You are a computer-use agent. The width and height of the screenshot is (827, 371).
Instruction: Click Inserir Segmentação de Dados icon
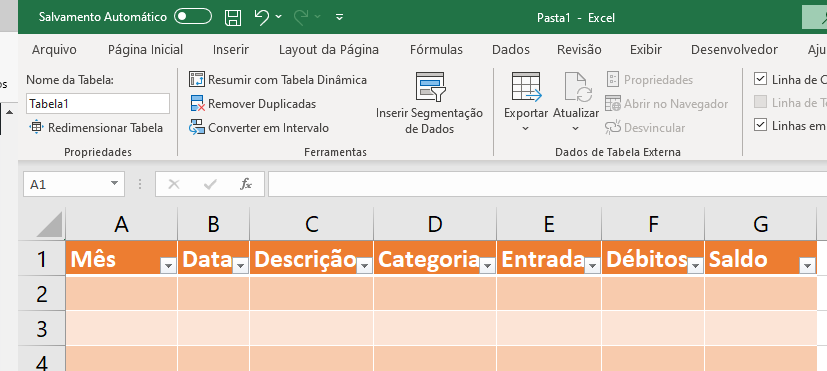pyautogui.click(x=430, y=87)
